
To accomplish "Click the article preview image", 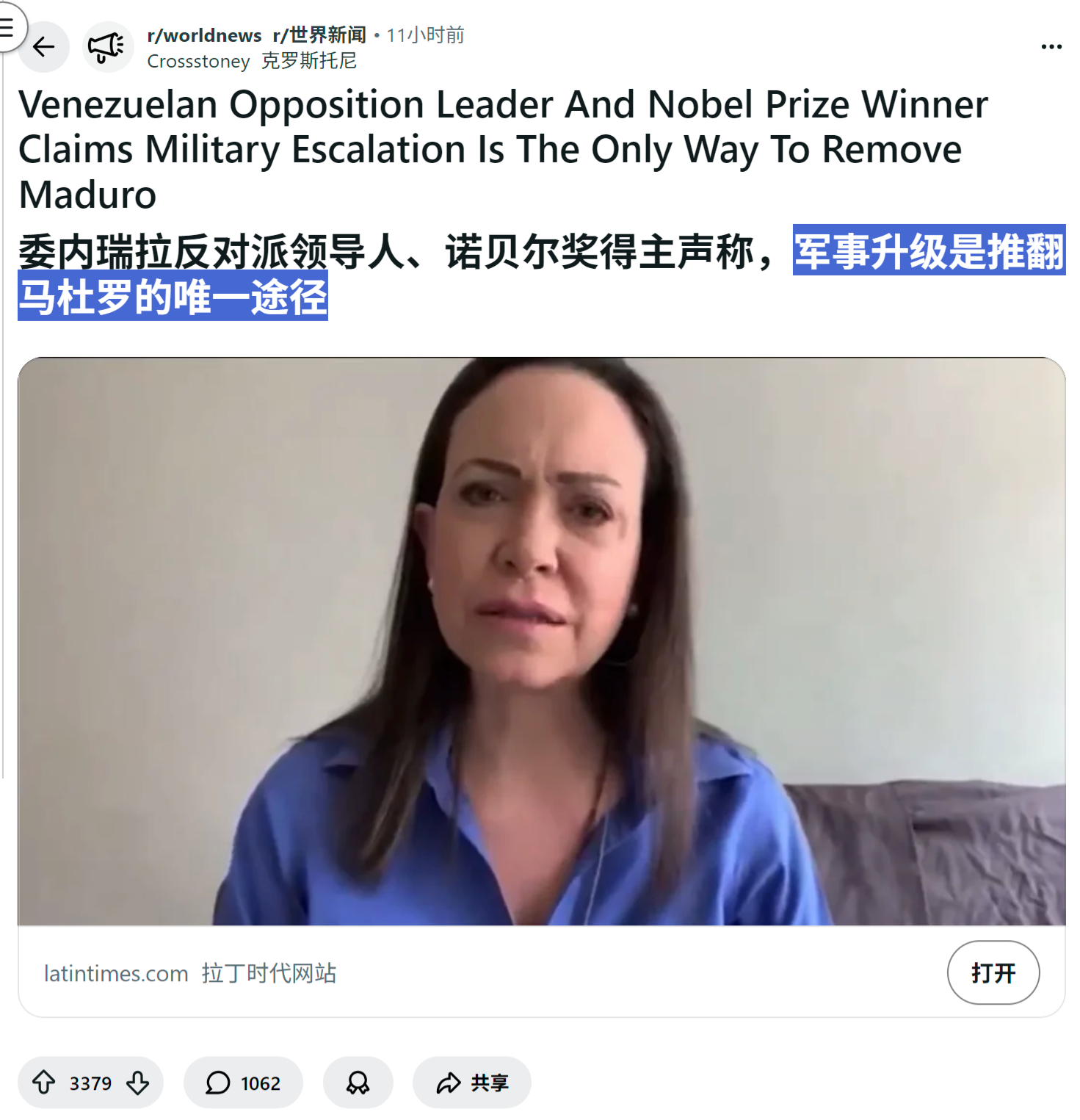I will (x=542, y=641).
